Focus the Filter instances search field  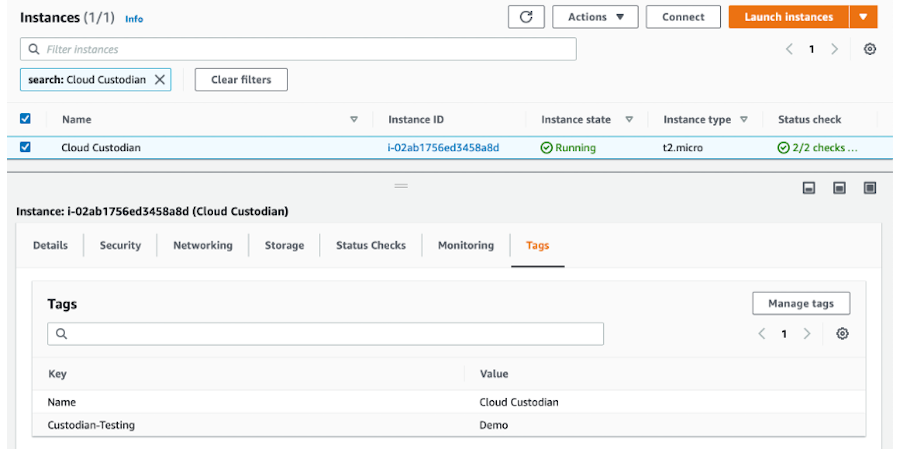pyautogui.click(x=300, y=49)
